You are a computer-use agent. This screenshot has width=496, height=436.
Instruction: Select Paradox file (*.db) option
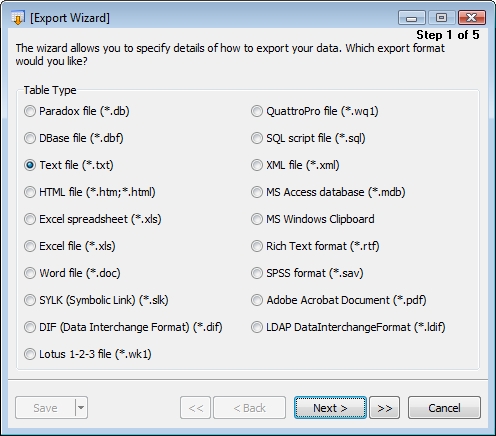pyautogui.click(x=77, y=111)
